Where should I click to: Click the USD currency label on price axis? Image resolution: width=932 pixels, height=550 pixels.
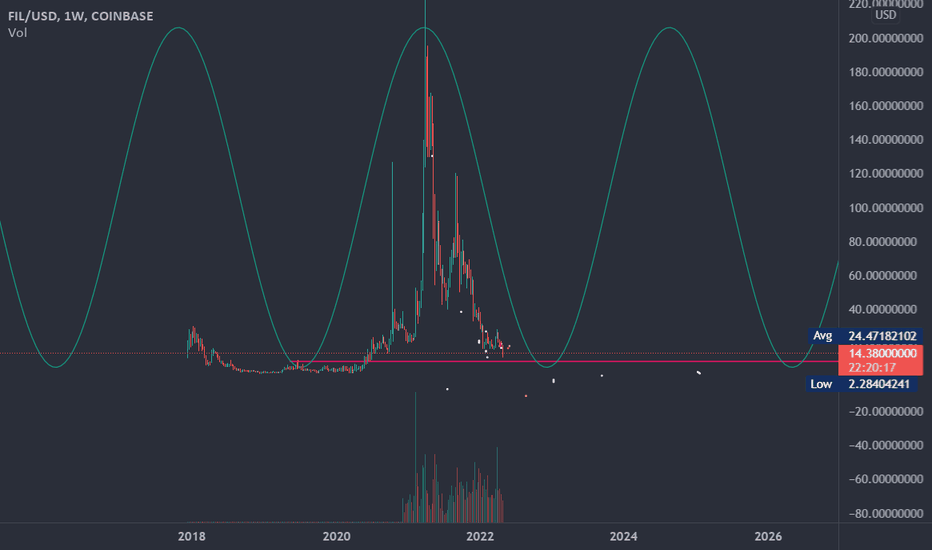click(885, 15)
